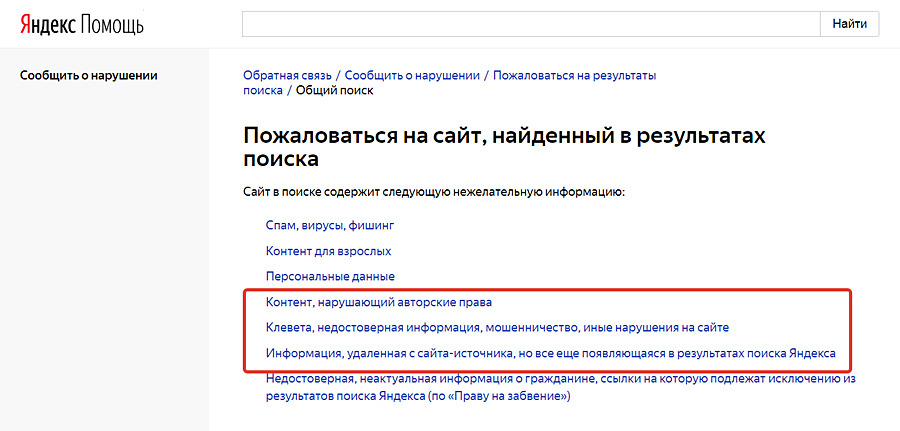The height and width of the screenshot is (431, 900).
Task: Open the Помощь home link in header
Action: (x=113, y=25)
